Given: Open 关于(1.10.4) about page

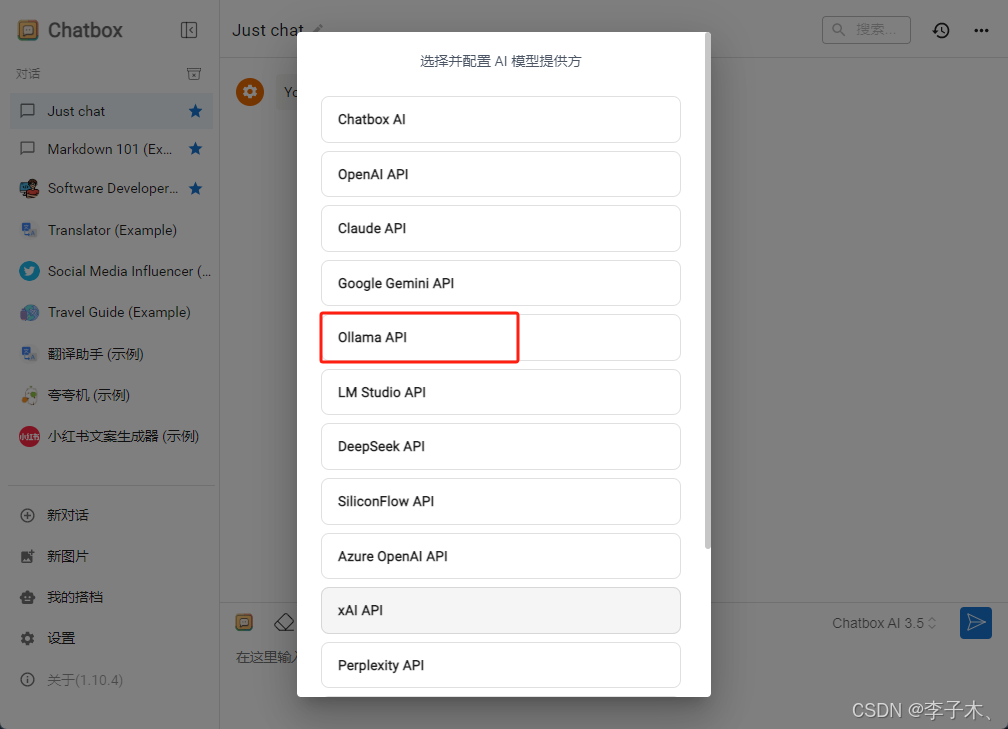Looking at the screenshot, I should (112, 680).
